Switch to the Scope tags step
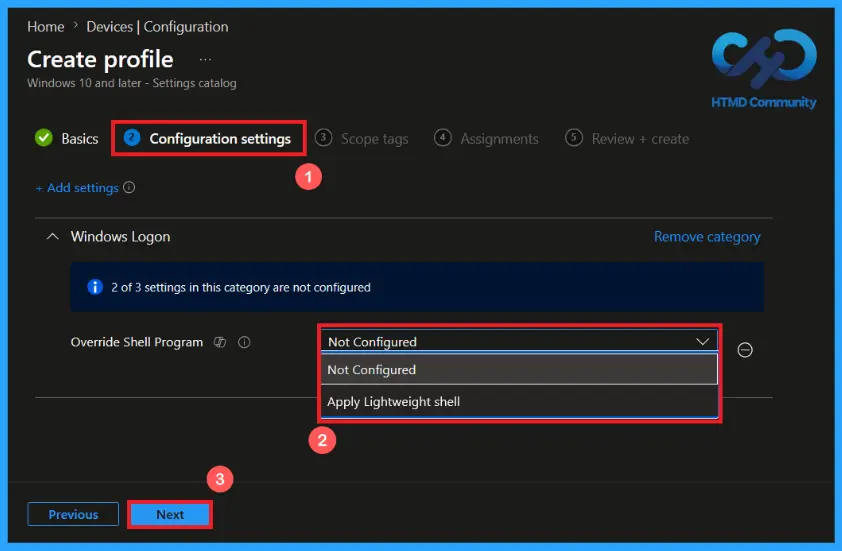 pos(361,139)
